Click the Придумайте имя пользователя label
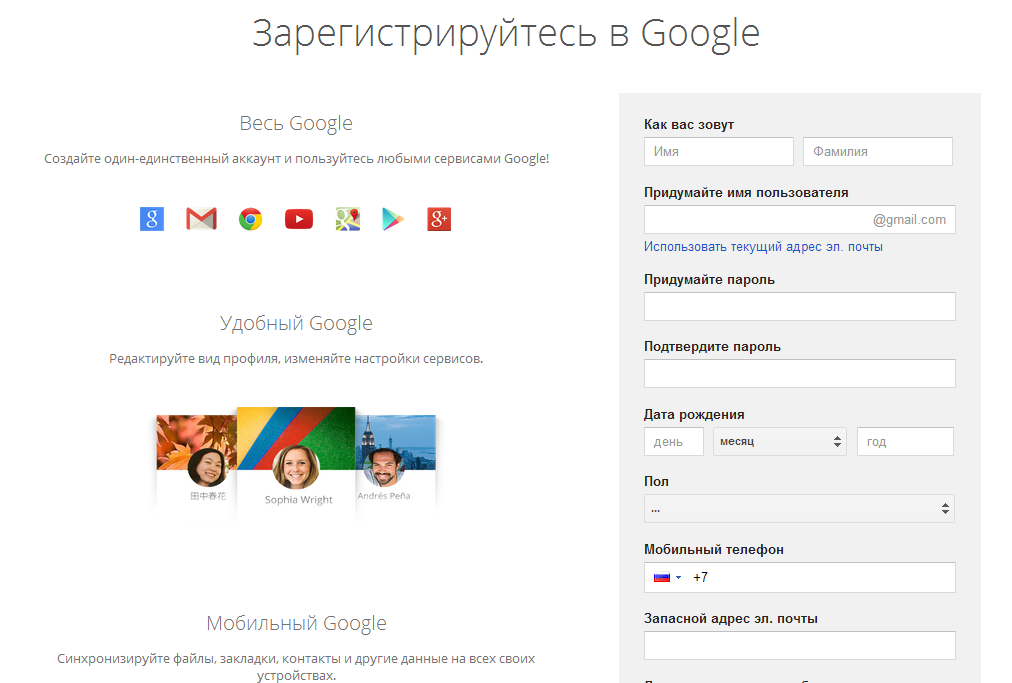This screenshot has height=683, width=1012. point(746,192)
